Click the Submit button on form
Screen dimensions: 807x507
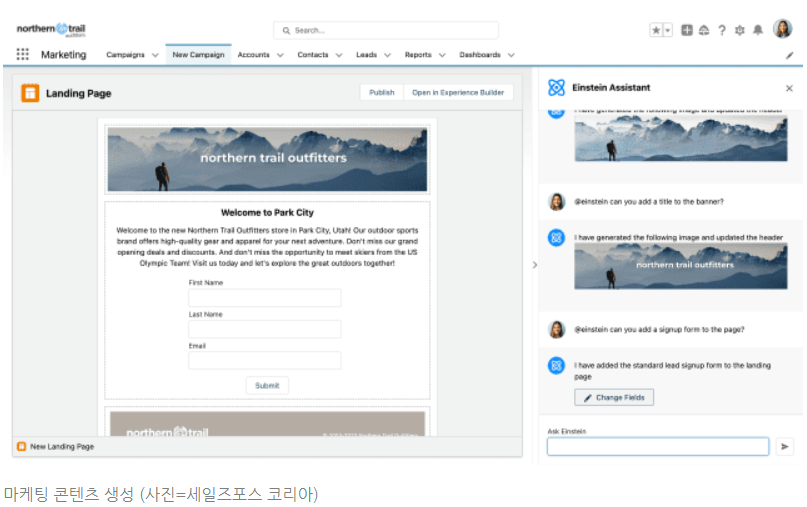point(267,386)
